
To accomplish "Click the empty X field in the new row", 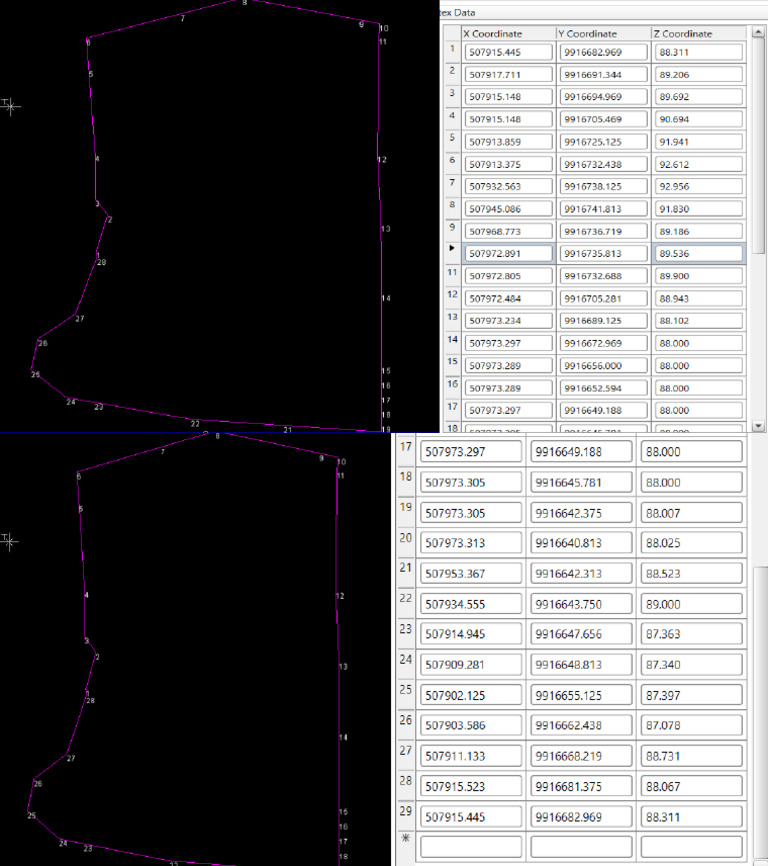I will click(x=471, y=846).
